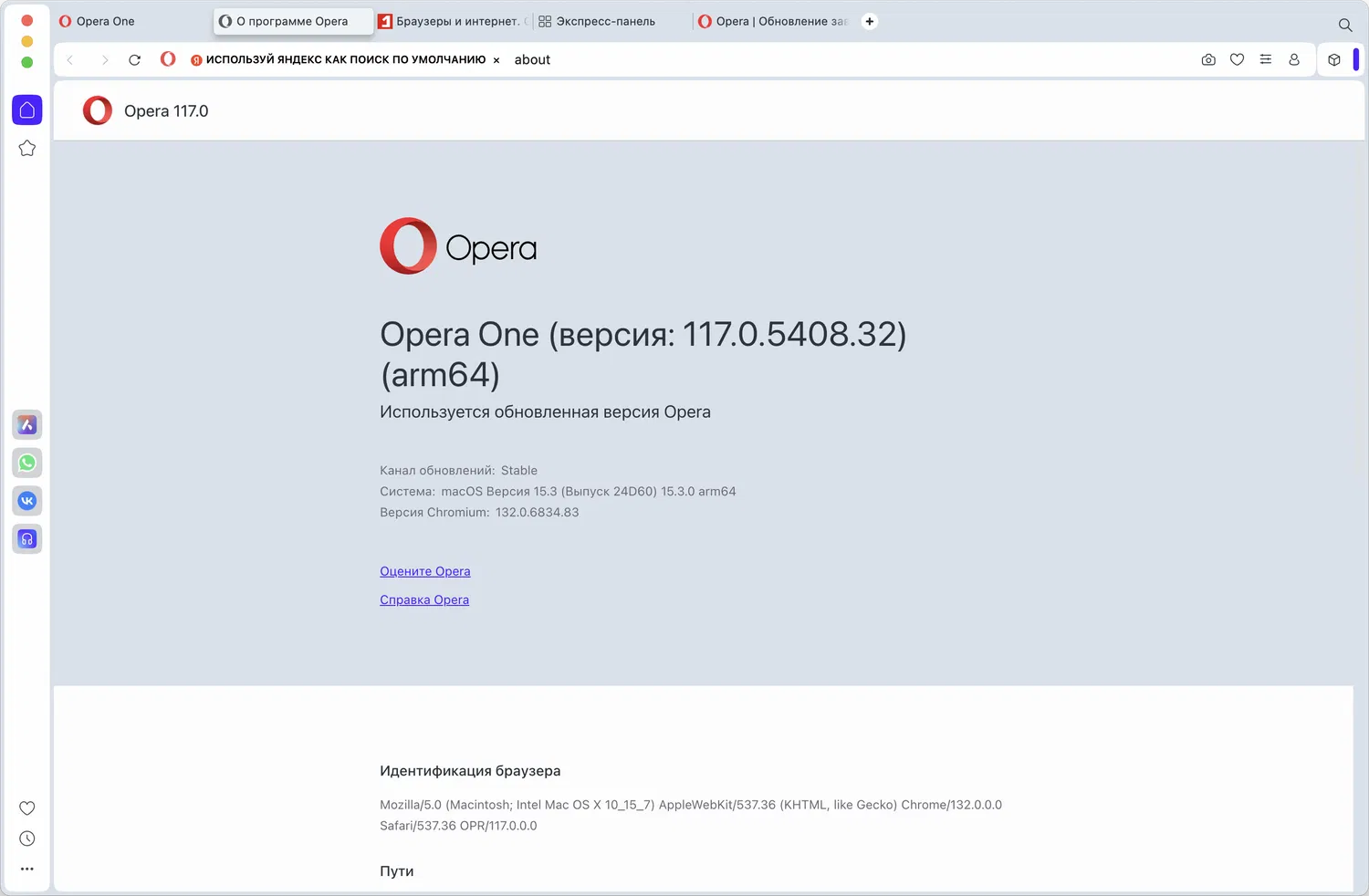Click the 'Система: macOS' info line
This screenshot has height=896, width=1369.
point(558,492)
